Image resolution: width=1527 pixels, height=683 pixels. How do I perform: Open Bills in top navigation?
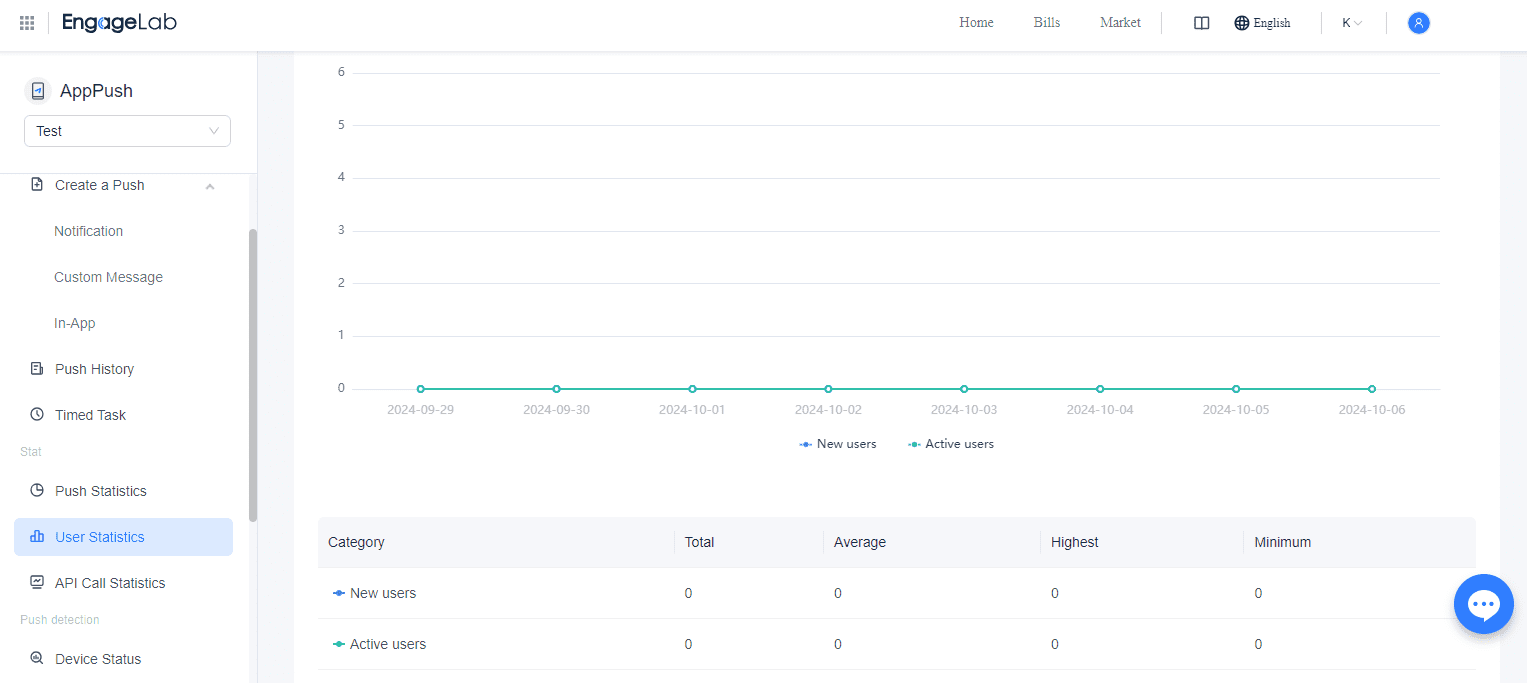point(1047,23)
